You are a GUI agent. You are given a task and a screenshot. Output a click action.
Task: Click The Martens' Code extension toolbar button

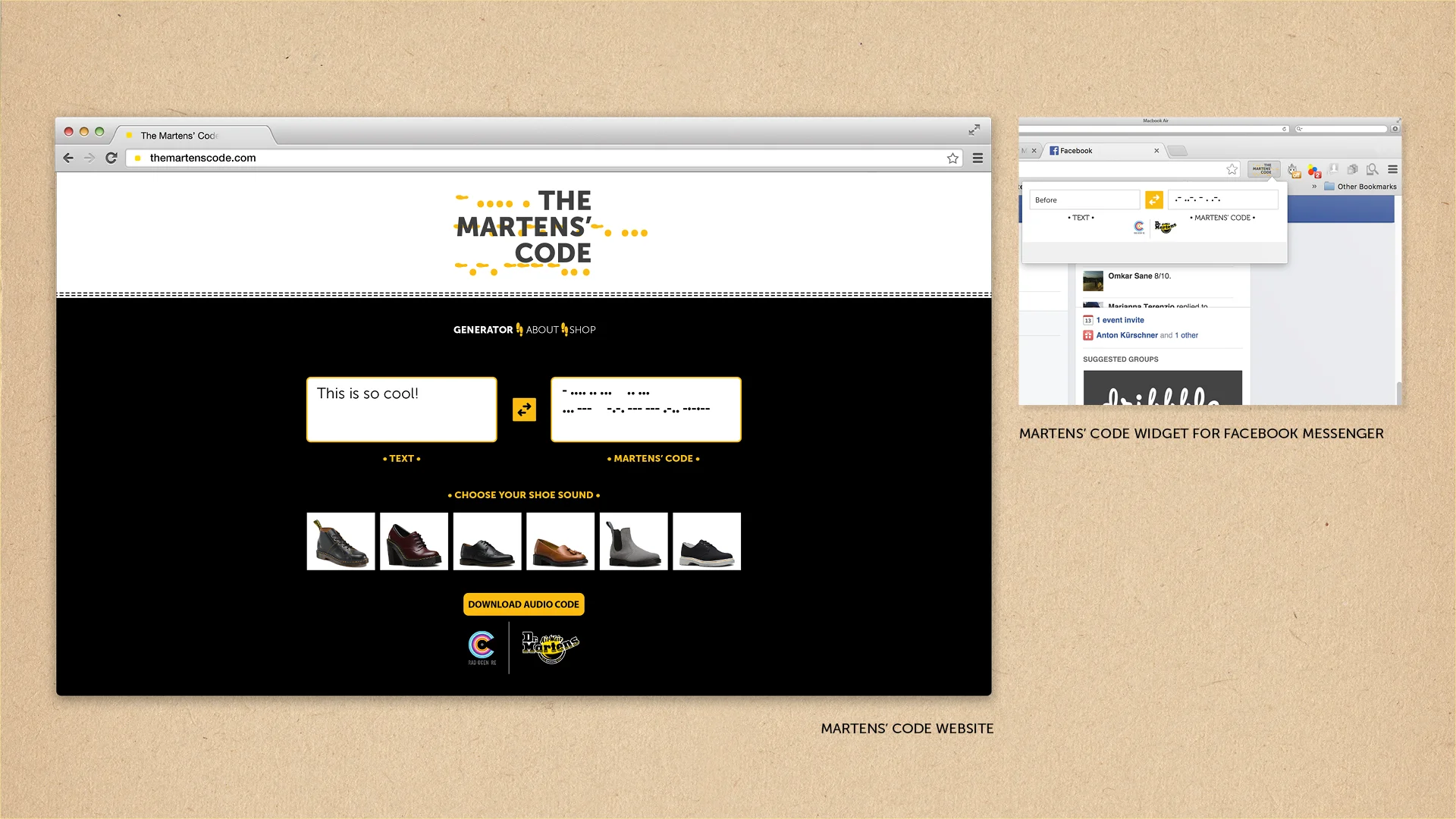point(1264,170)
